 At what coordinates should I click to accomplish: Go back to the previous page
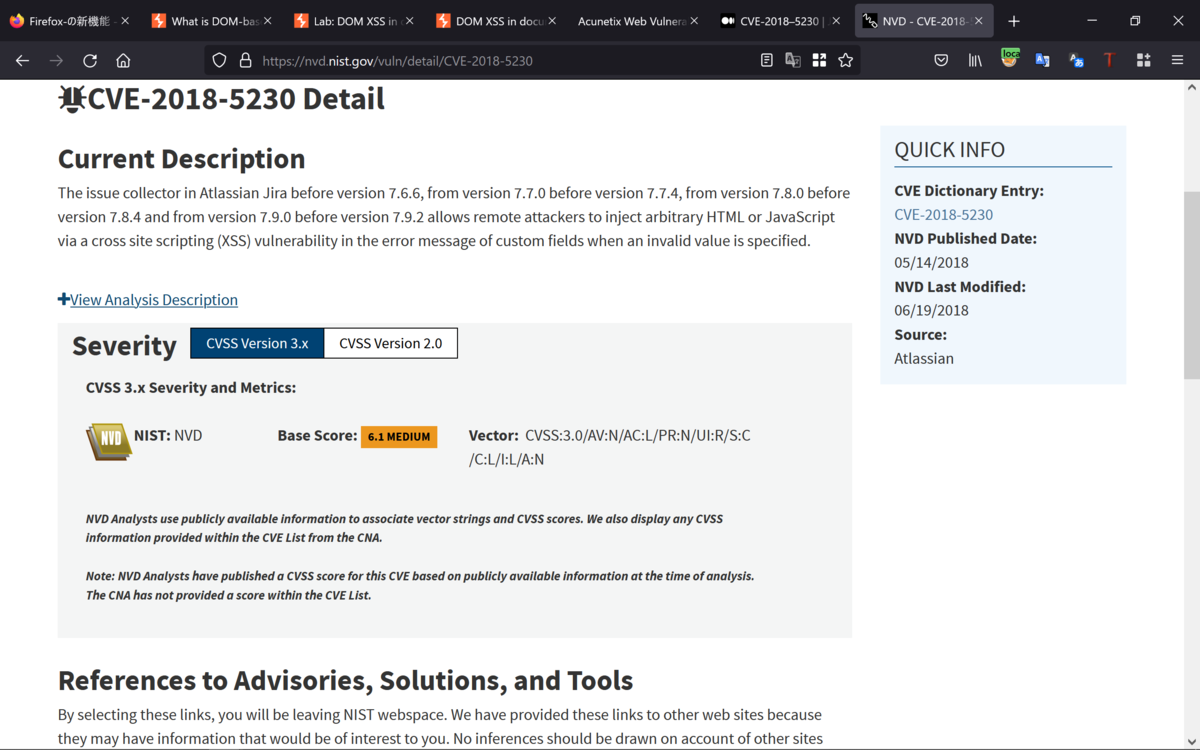(22, 61)
